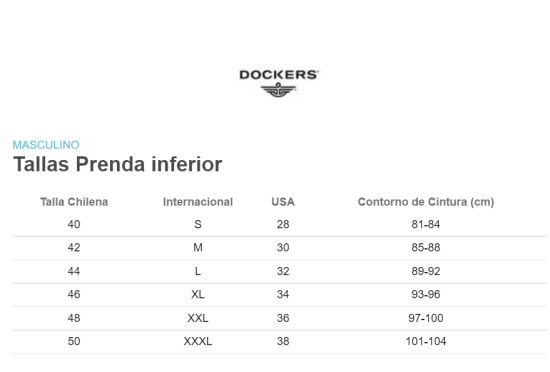The width and height of the screenshot is (550, 372).
Task: Click the 101-104 waist measurement cell
Action: pyautogui.click(x=426, y=341)
